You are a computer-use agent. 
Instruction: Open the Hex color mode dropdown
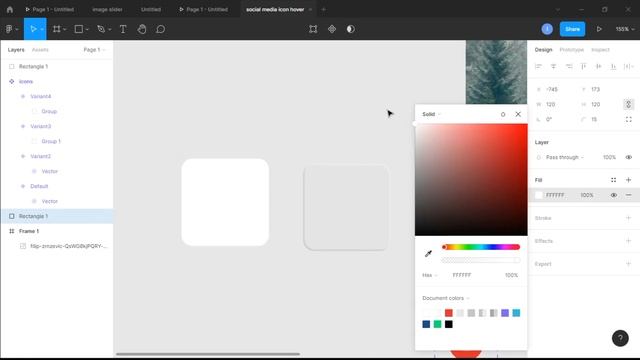pos(430,275)
